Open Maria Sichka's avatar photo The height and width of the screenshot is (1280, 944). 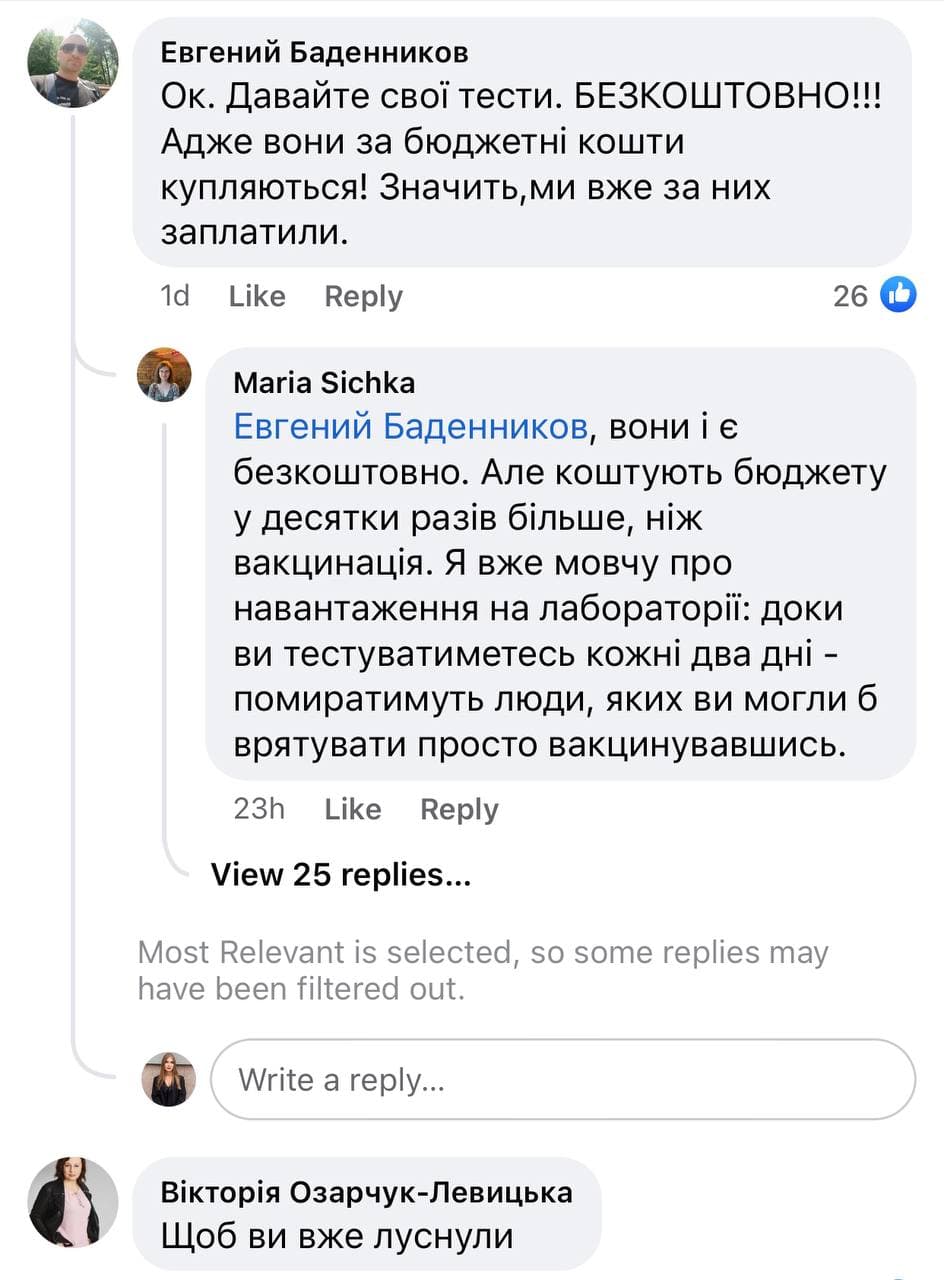(163, 375)
